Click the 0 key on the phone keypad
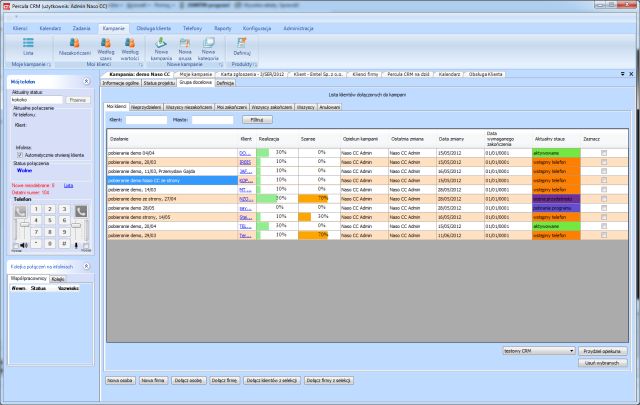The width and height of the screenshot is (640, 405). [50, 243]
